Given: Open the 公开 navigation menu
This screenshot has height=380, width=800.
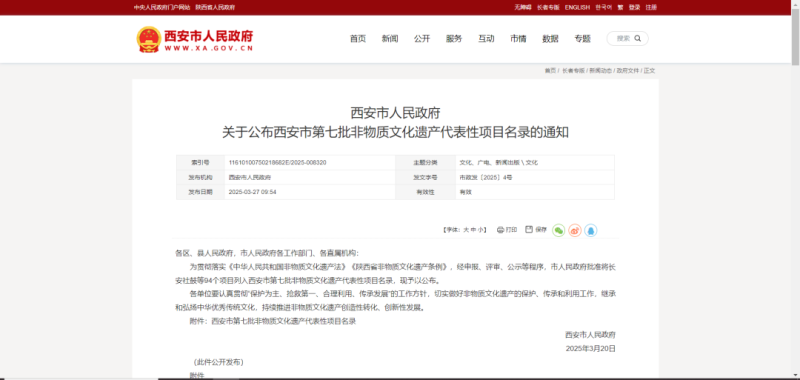Looking at the screenshot, I should click(422, 39).
